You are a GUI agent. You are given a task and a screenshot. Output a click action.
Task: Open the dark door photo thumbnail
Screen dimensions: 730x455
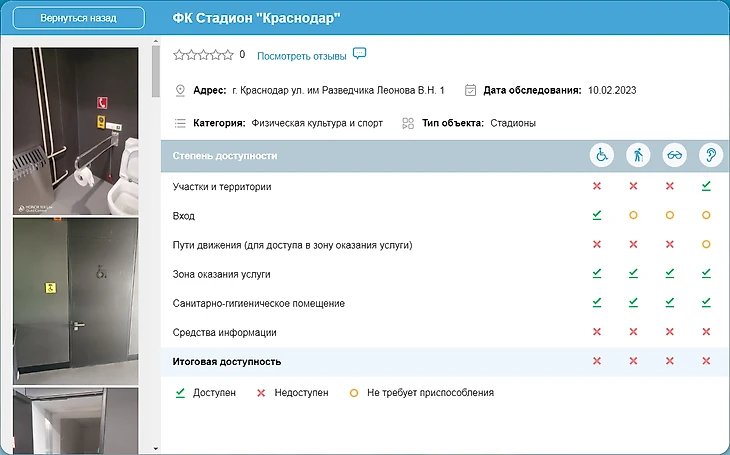pos(75,301)
